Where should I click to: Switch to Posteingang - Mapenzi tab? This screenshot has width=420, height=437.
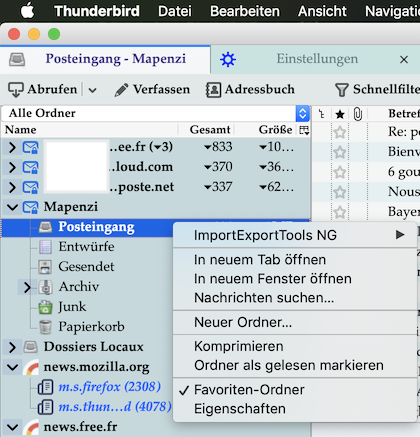105,59
